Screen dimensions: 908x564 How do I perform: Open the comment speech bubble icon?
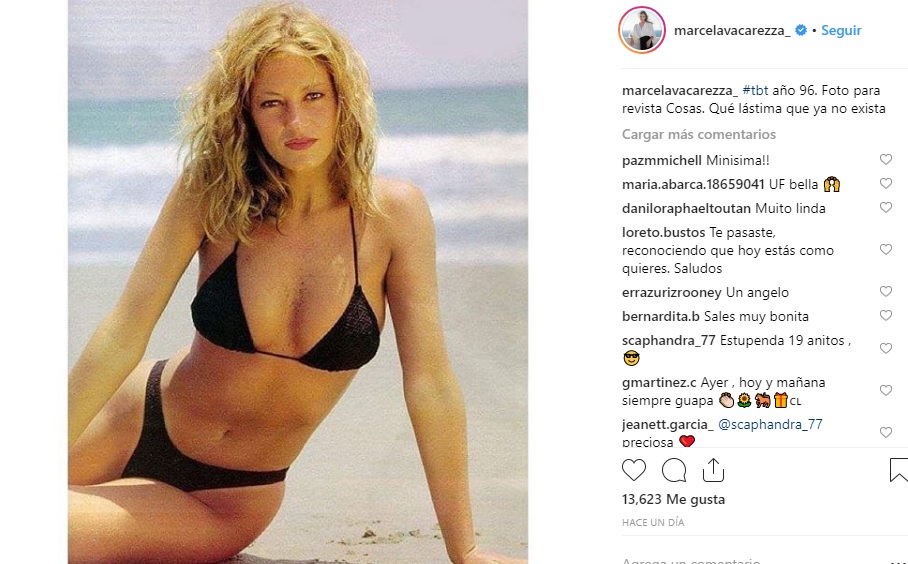[x=674, y=470]
